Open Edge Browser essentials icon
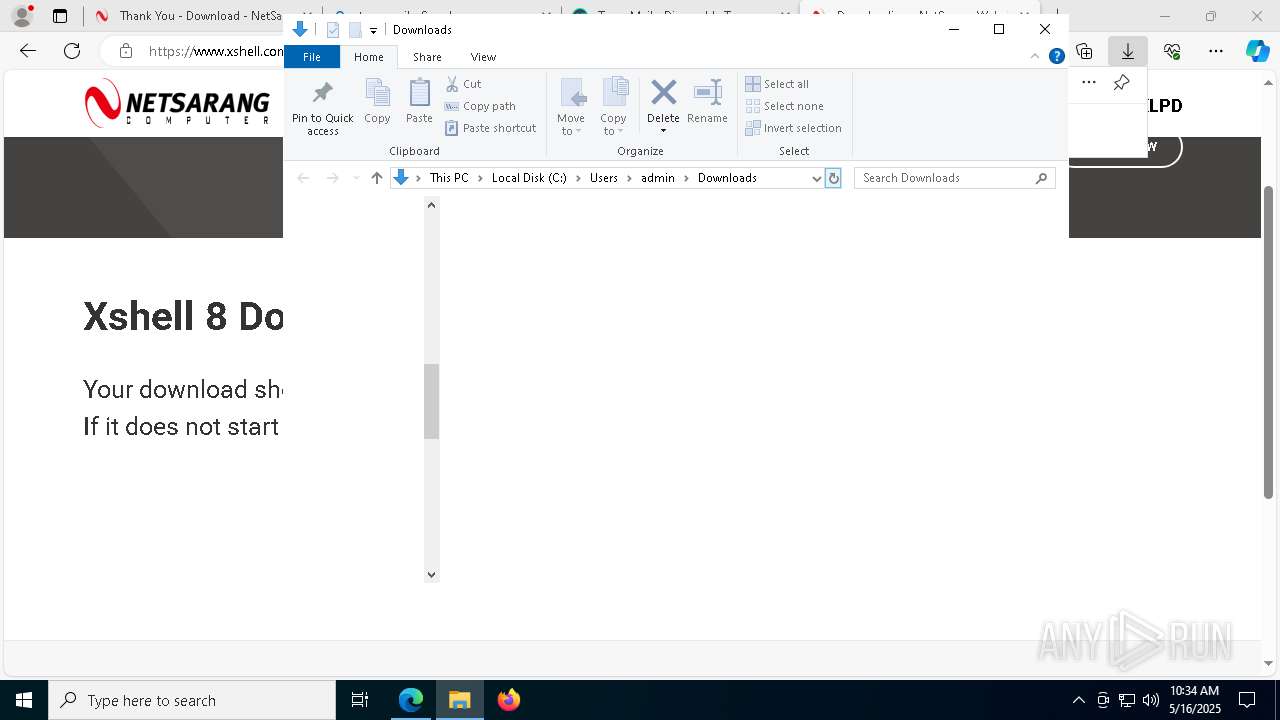1280x720 pixels. pyautogui.click(x=1172, y=51)
